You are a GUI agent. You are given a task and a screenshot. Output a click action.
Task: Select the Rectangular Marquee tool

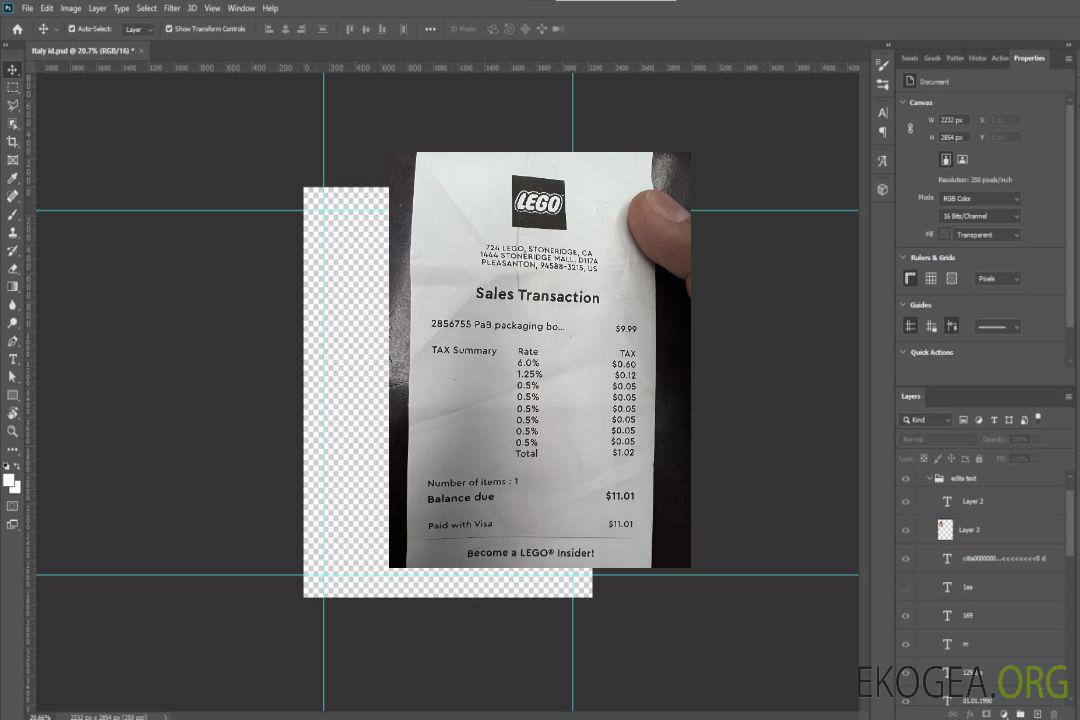[12, 88]
